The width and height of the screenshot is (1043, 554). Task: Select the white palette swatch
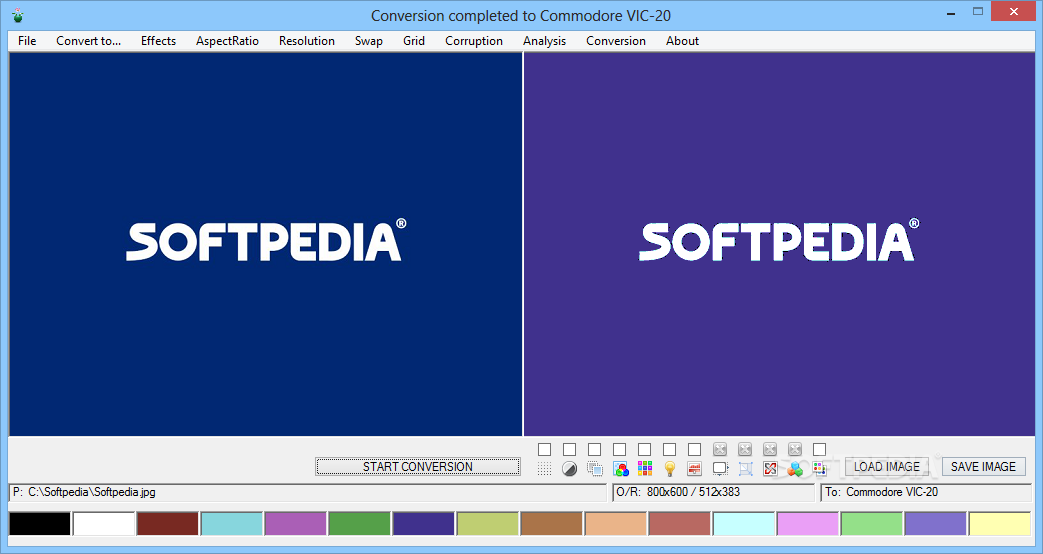(104, 523)
